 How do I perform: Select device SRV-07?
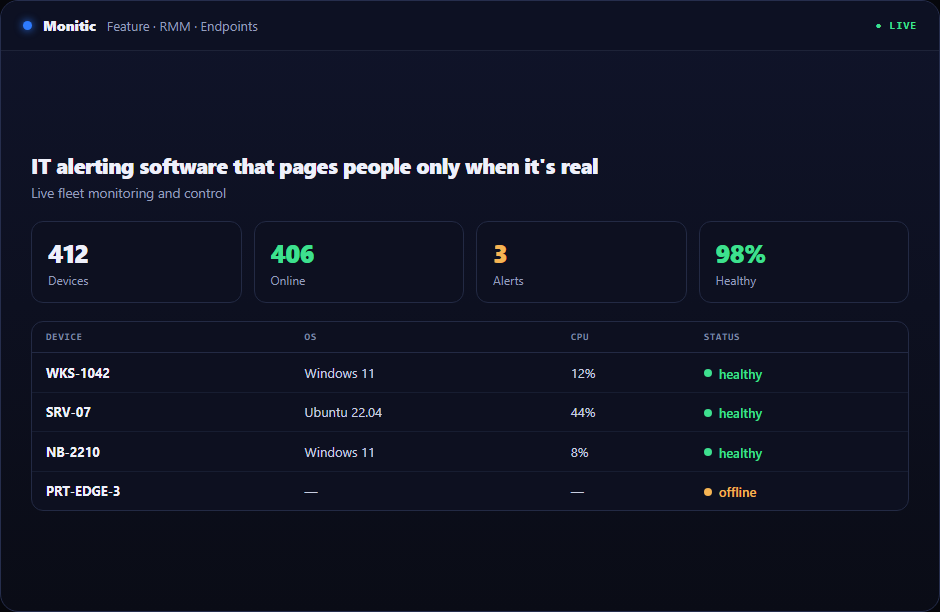click(x=68, y=412)
